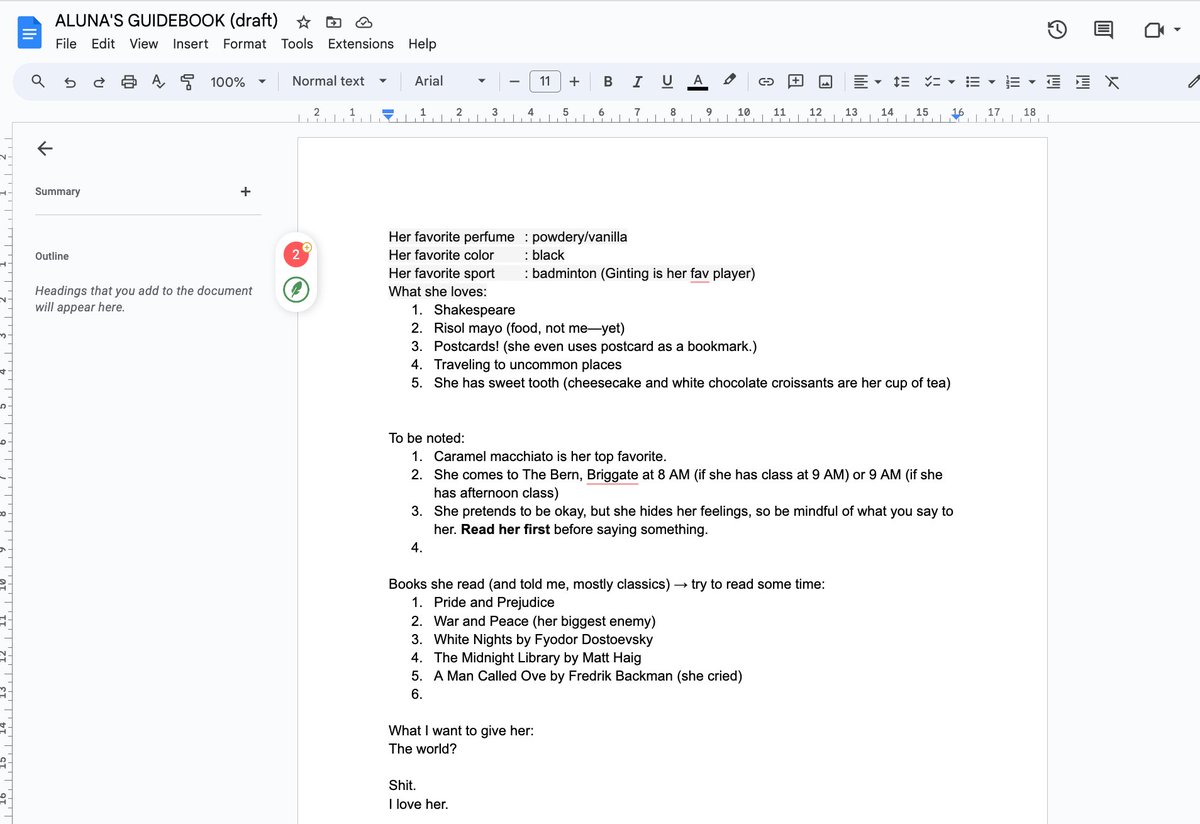The height and width of the screenshot is (824, 1200).
Task: Add a summary with the plus button
Action: click(x=246, y=191)
